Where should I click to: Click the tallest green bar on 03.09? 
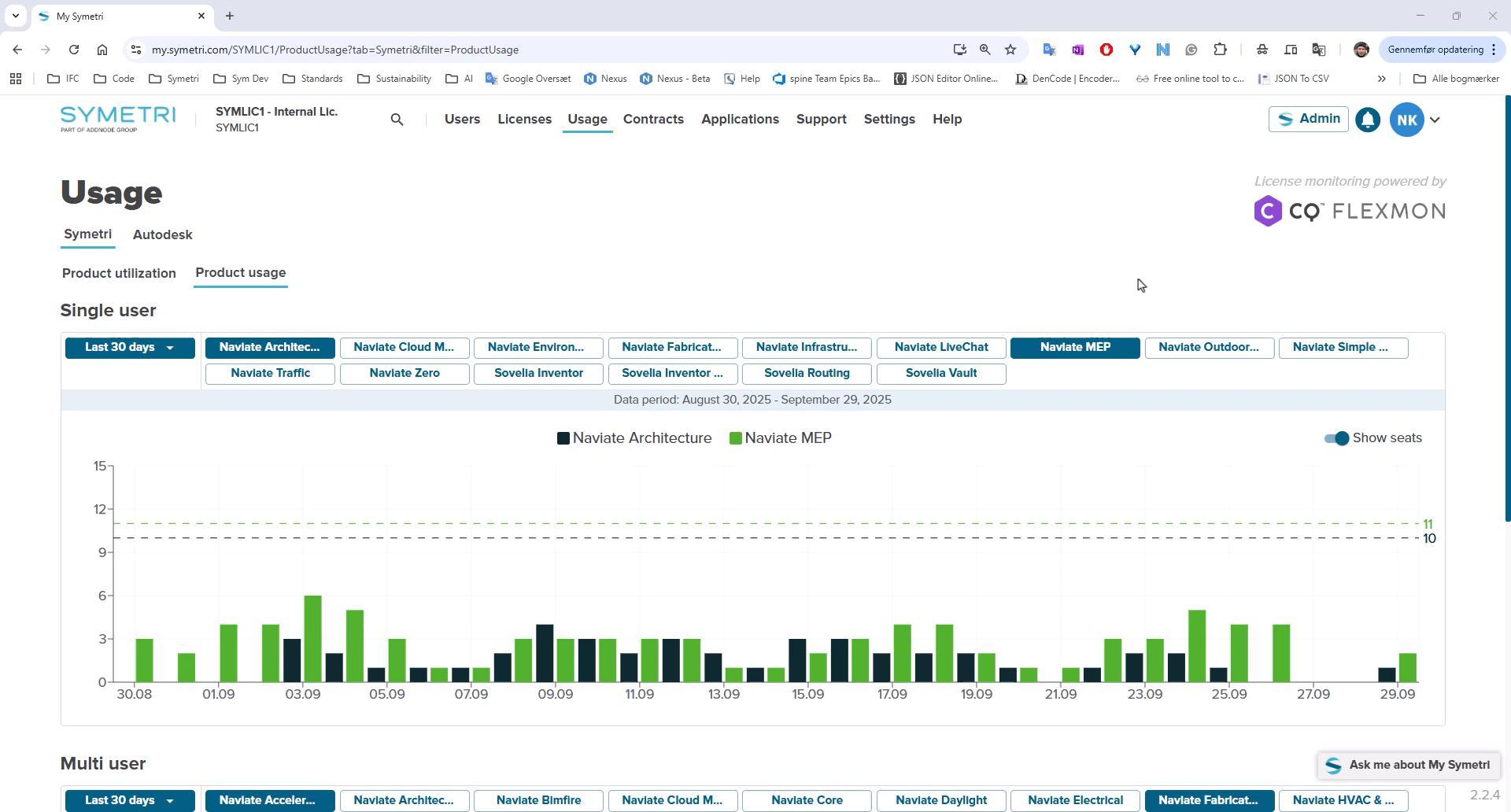tap(312, 639)
